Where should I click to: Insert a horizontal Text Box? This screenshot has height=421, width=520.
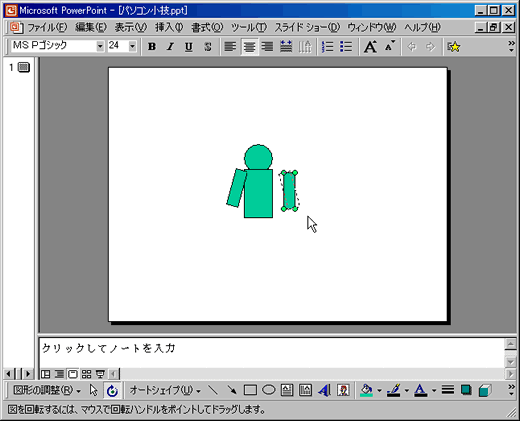click(287, 390)
